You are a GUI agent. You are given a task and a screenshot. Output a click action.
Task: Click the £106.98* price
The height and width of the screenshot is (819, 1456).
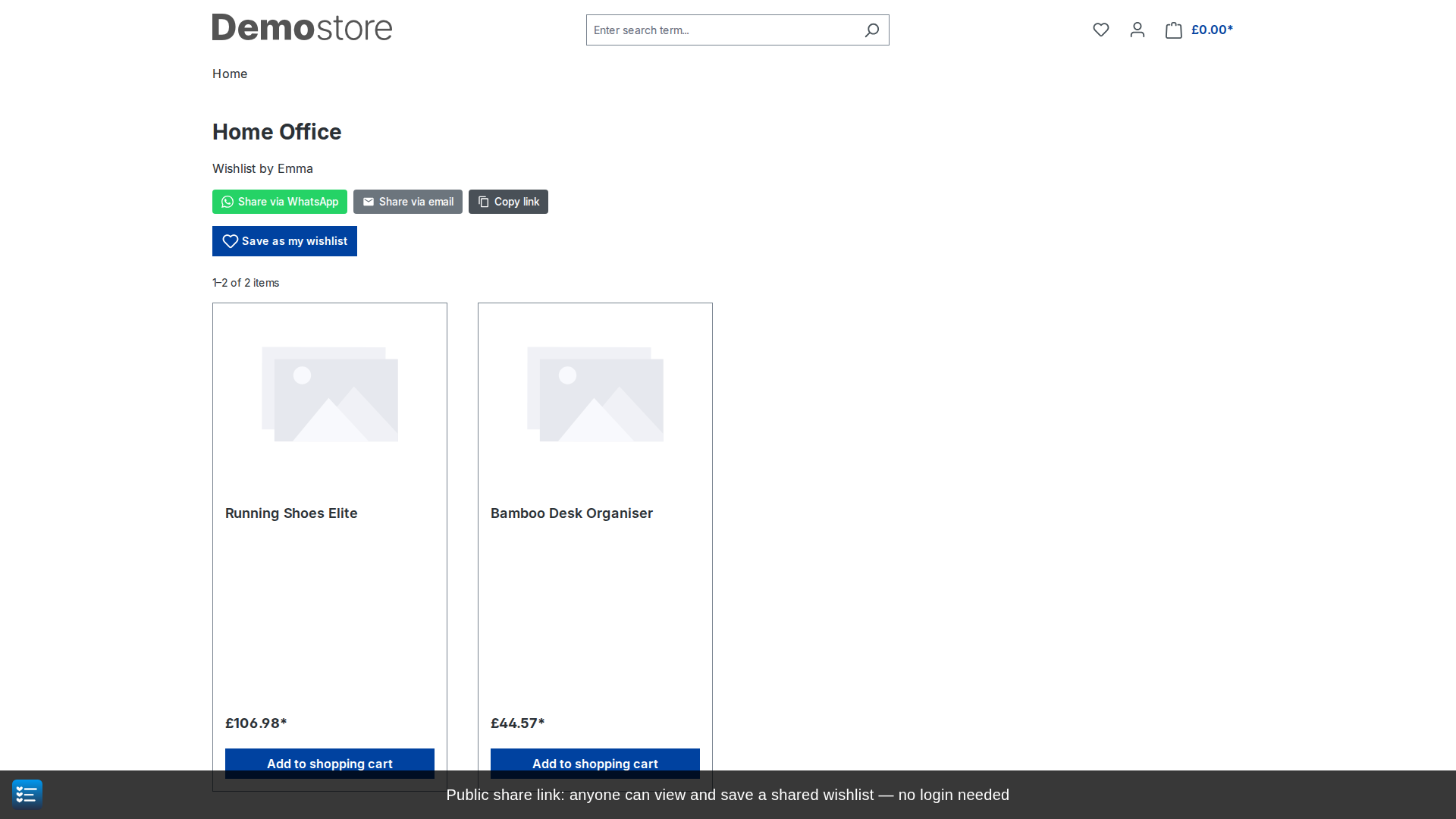(x=256, y=723)
